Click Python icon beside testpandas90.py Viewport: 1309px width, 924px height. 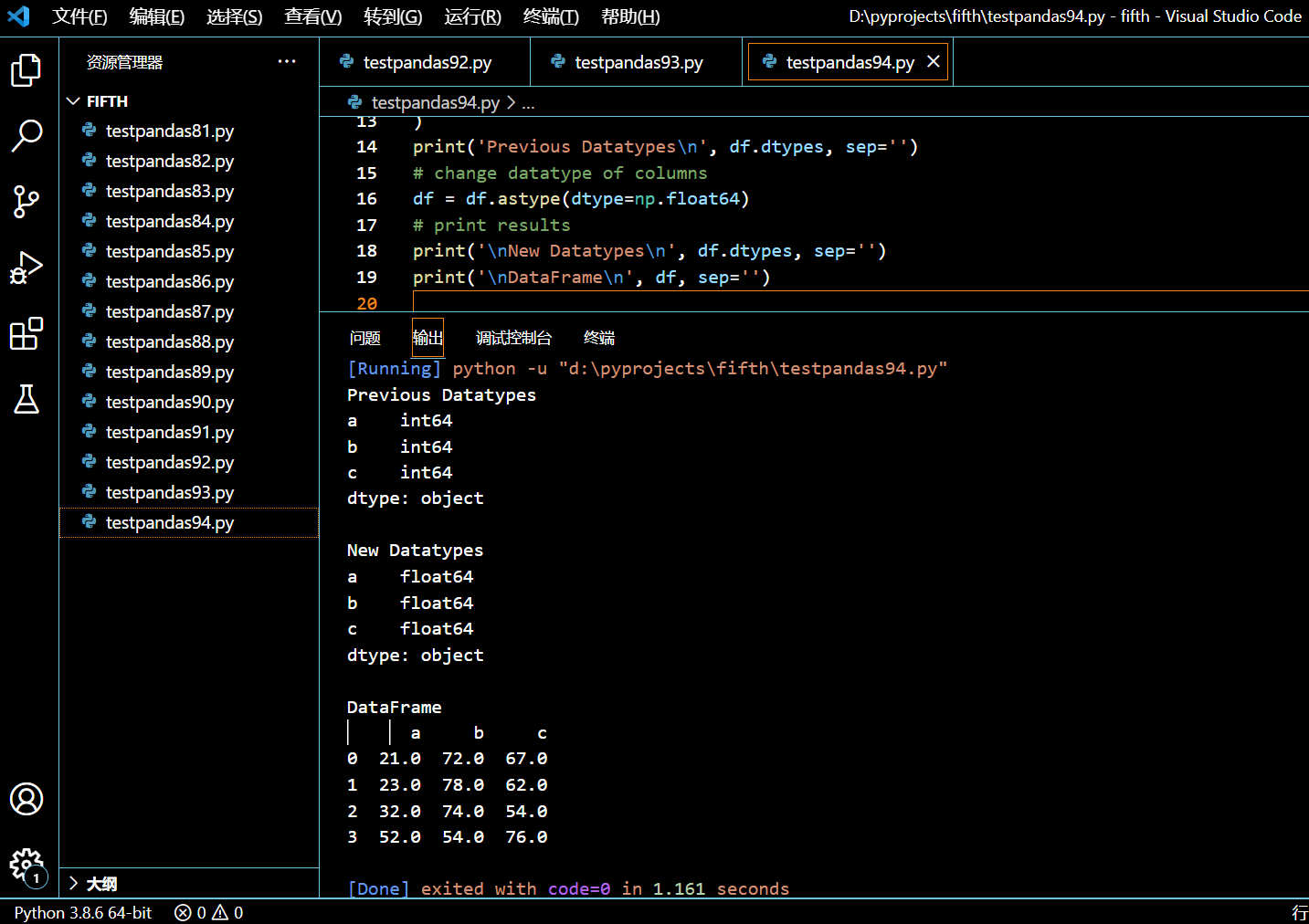pyautogui.click(x=90, y=402)
